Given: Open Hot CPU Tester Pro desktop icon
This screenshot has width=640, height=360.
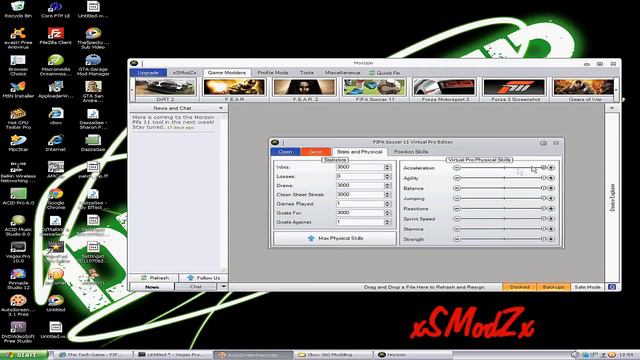Looking at the screenshot, I should (18, 118).
